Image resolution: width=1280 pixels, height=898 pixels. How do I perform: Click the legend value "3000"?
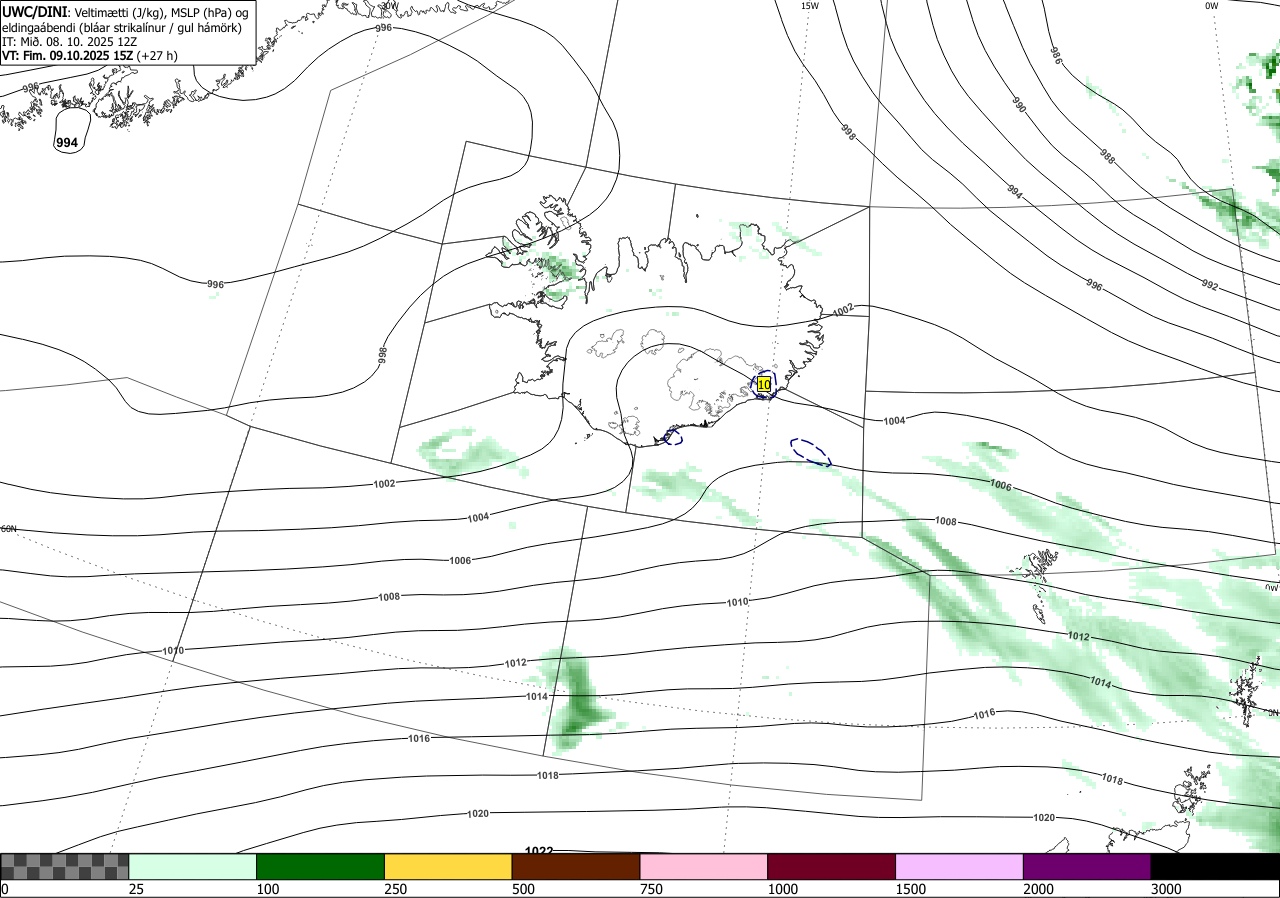[1167, 889]
